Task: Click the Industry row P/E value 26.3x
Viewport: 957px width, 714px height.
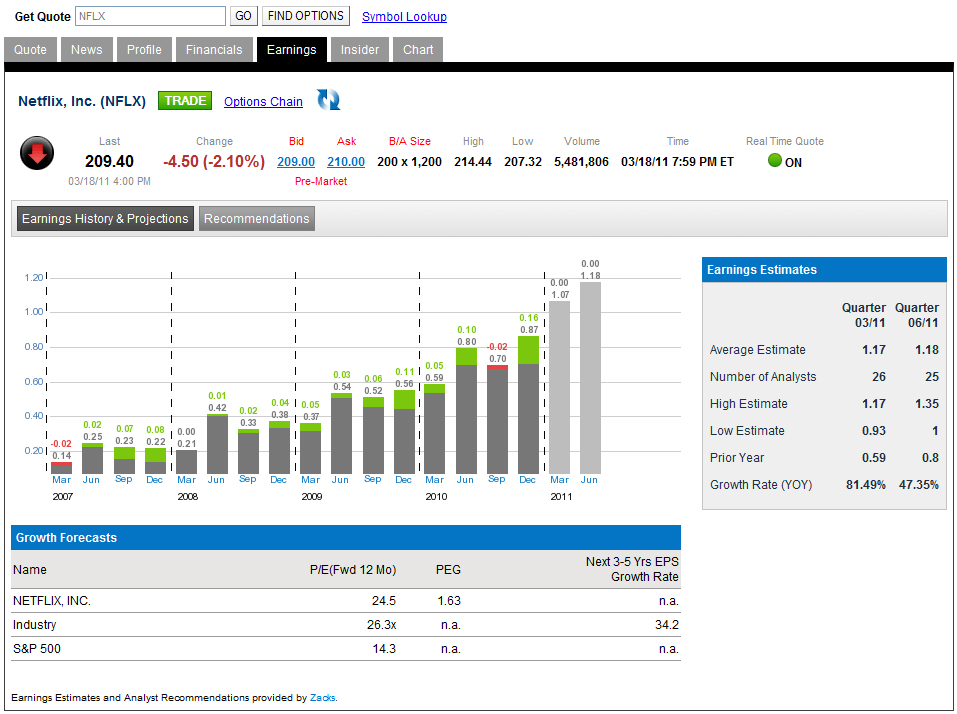Action: click(381, 624)
